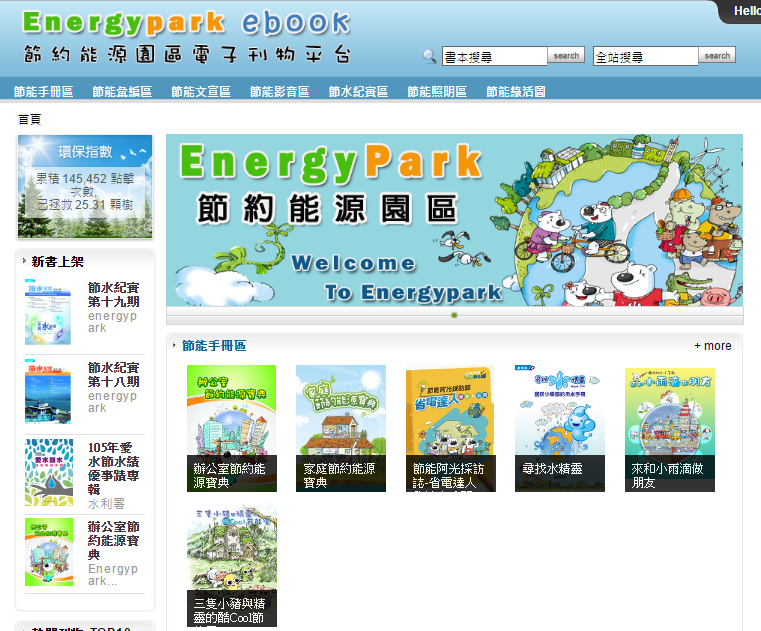The height and width of the screenshot is (631, 761).
Task: Open the 105年愛水節水績優事蹟專輯 title link
Action: click(x=114, y=468)
